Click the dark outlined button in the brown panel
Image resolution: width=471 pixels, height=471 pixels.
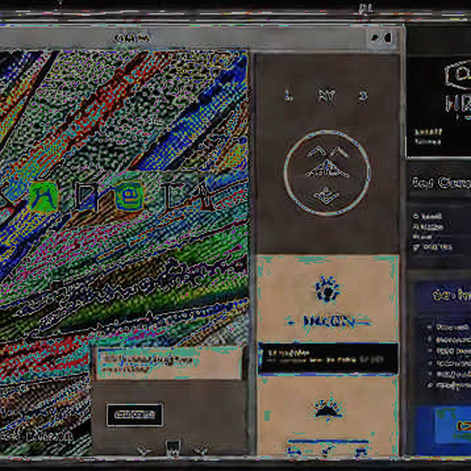134,414
